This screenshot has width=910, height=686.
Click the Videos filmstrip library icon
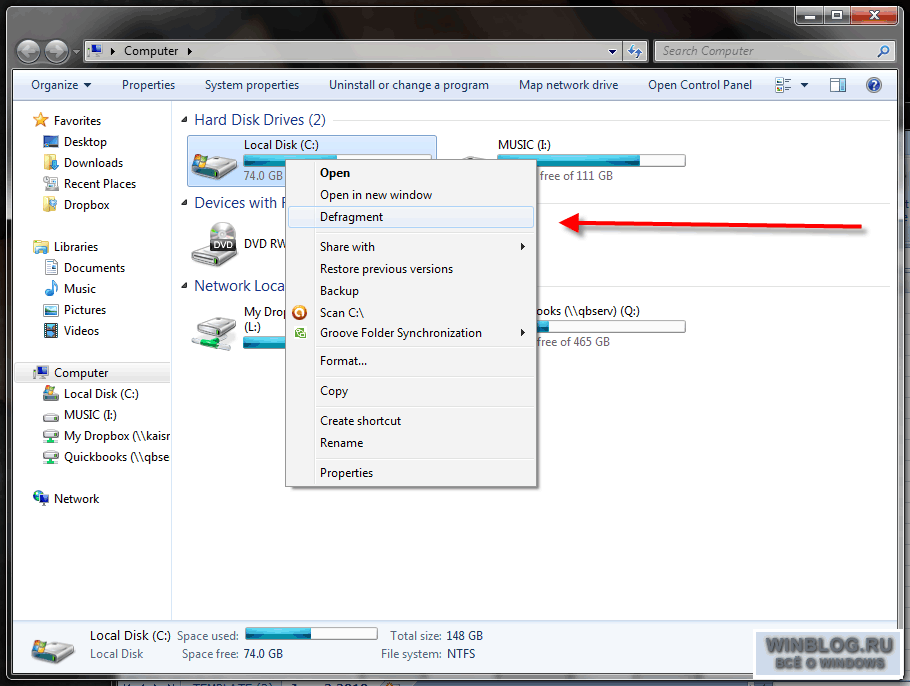pos(51,331)
